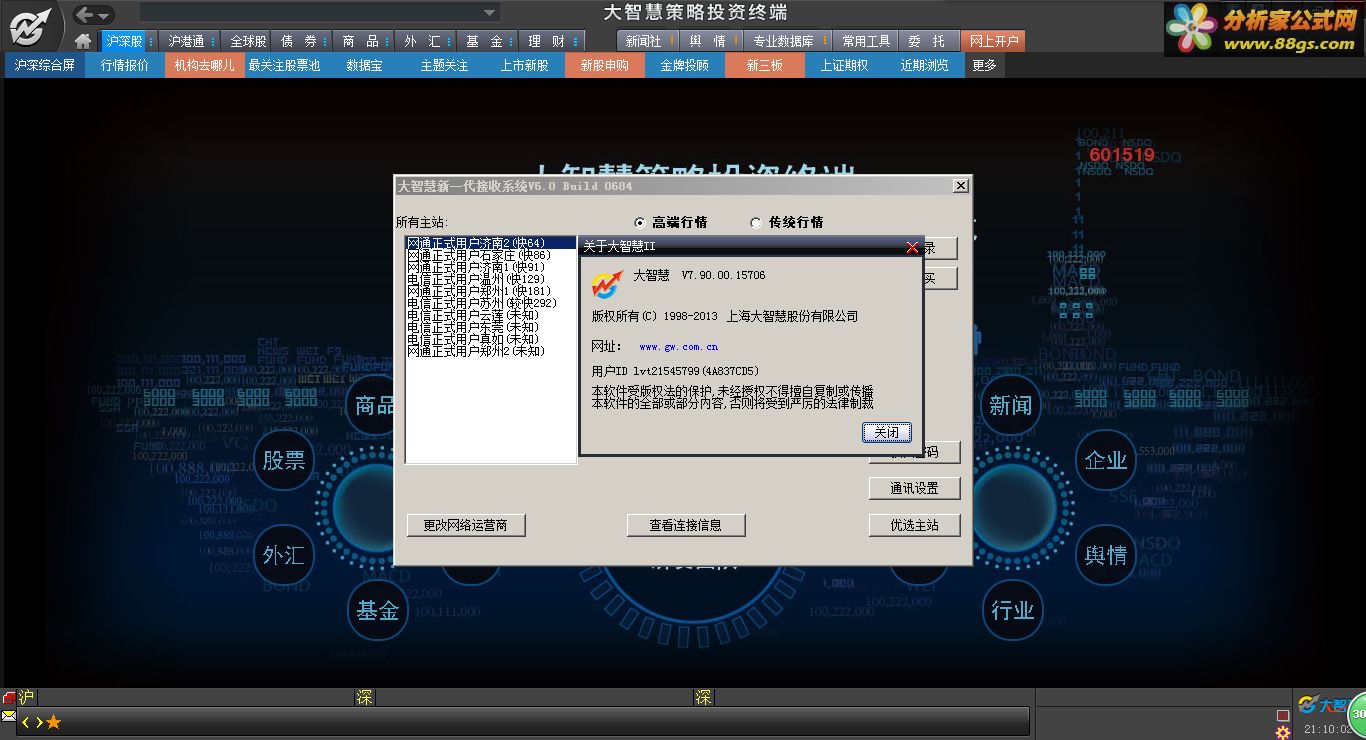Click 更改网络运营商 button
This screenshot has width=1366, height=740.
pyautogui.click(x=465, y=525)
